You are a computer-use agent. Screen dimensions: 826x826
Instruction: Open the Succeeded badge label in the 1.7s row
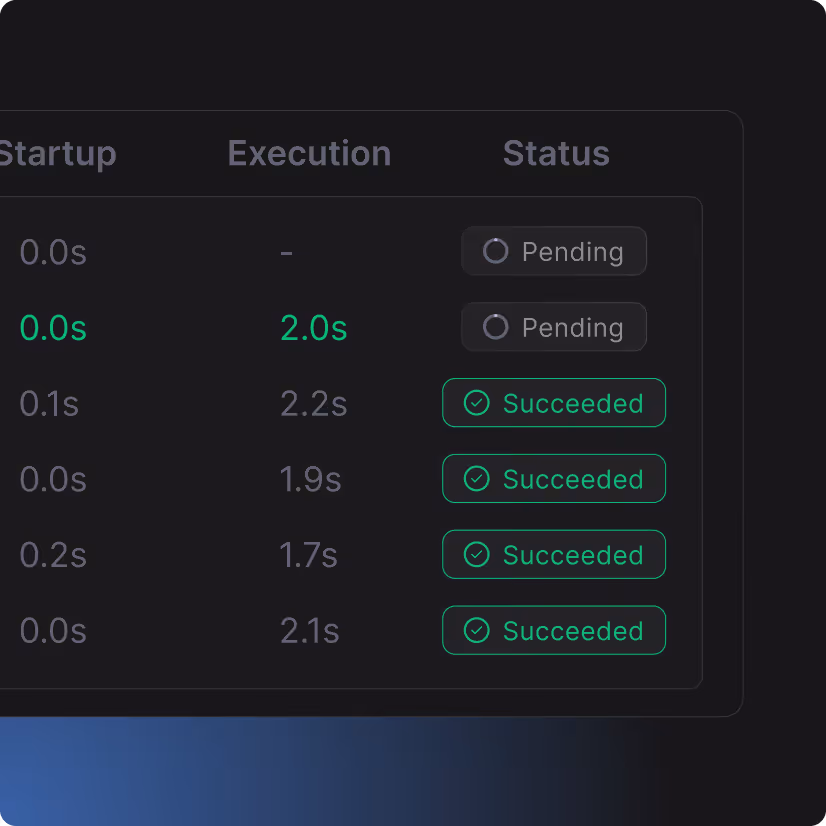click(x=573, y=555)
